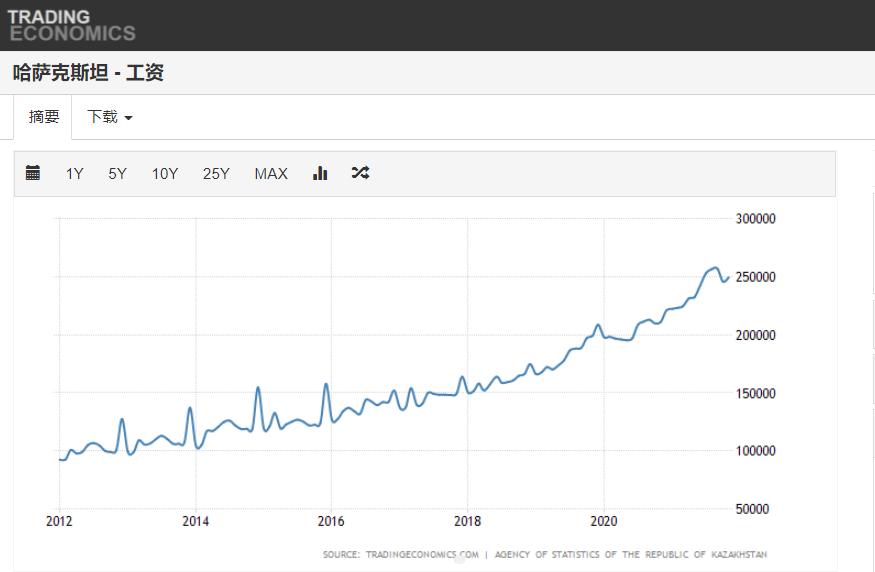Click the wage line peak above 250000

714,268
